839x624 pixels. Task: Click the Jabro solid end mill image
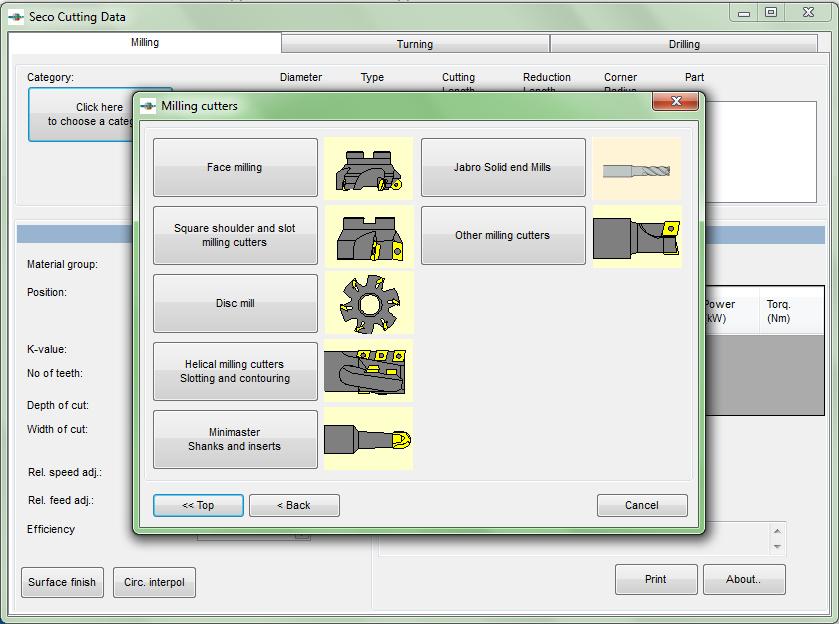tap(637, 168)
